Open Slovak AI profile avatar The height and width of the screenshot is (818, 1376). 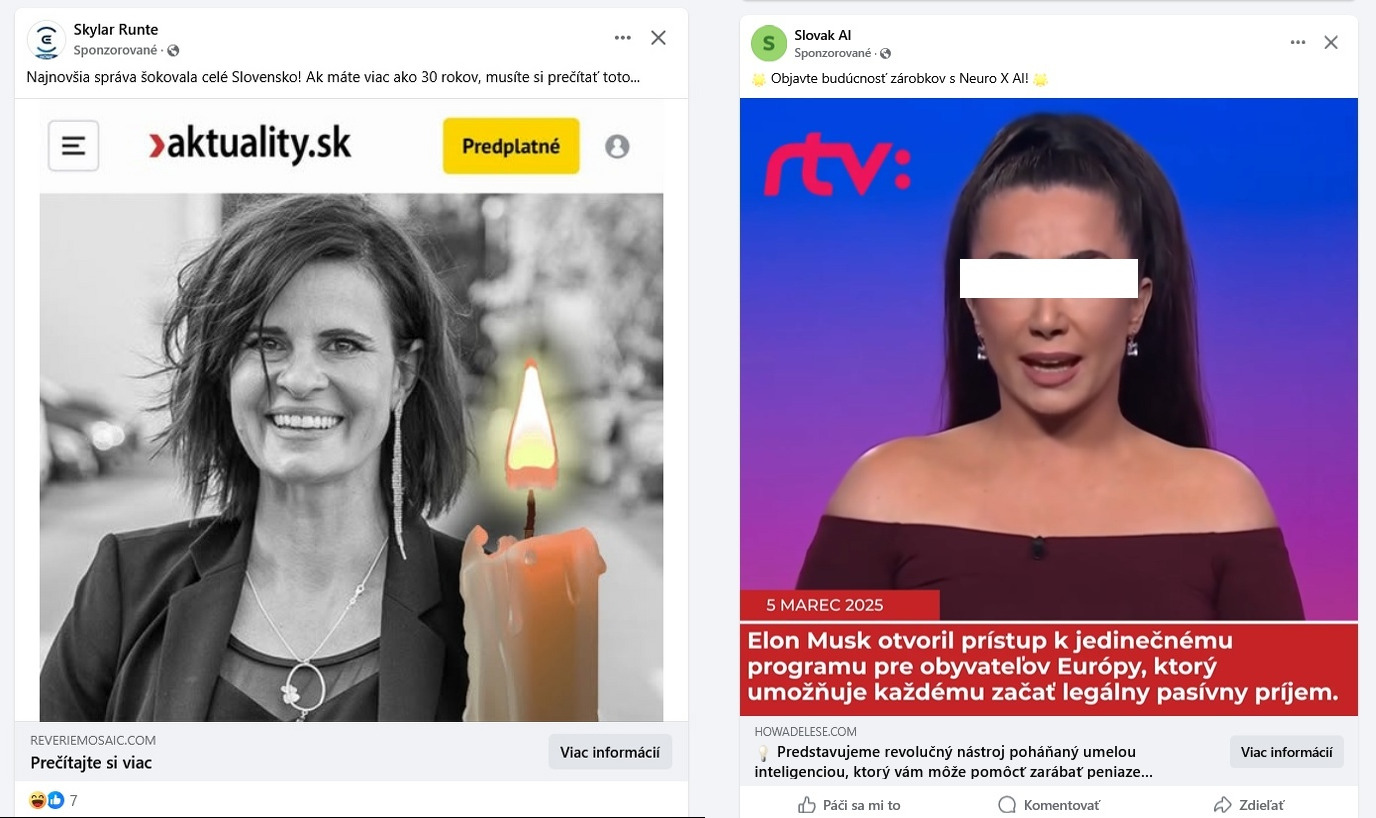[x=769, y=43]
